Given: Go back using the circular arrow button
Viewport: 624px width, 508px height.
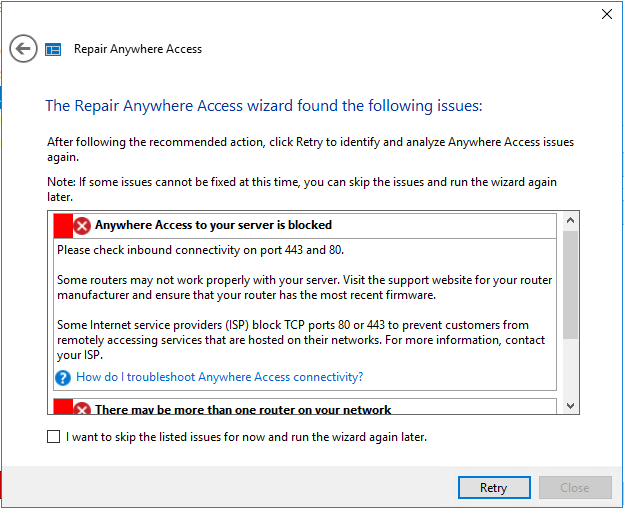Looking at the screenshot, I should point(23,49).
